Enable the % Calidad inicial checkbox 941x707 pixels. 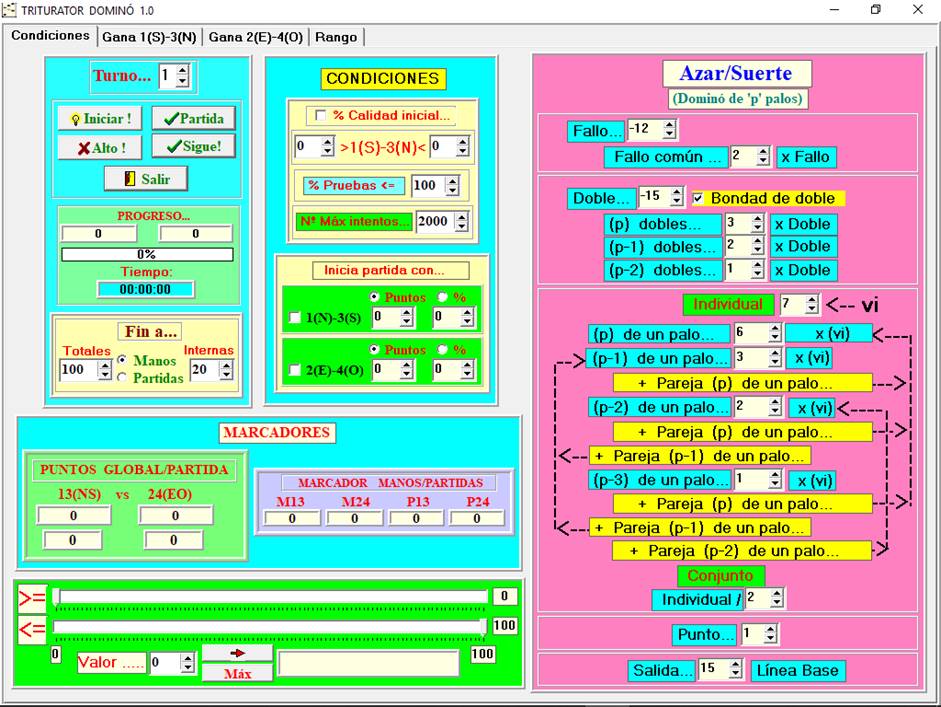pos(321,115)
